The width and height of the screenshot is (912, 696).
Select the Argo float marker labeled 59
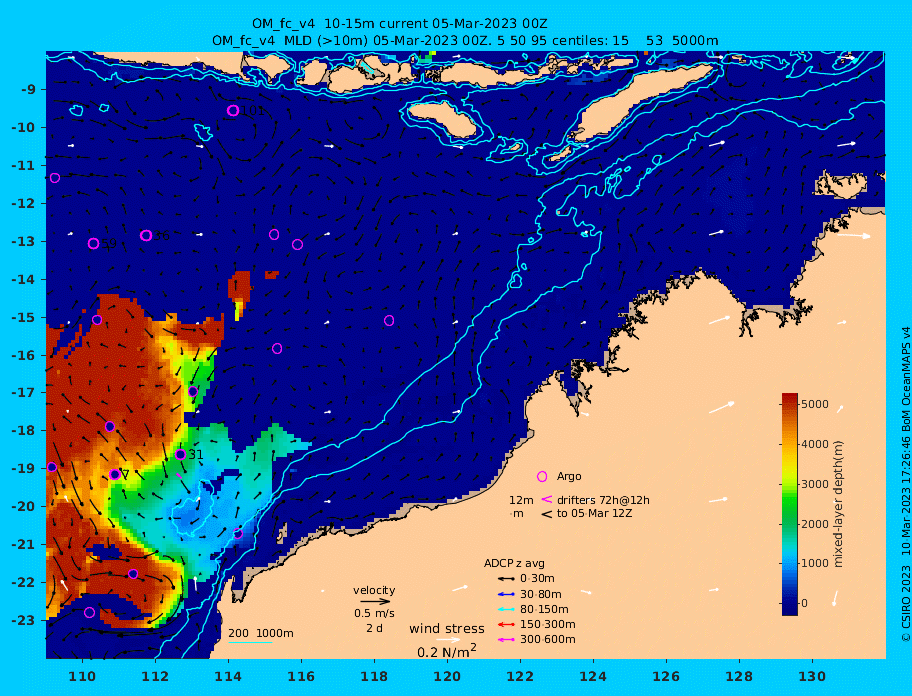tap(94, 244)
